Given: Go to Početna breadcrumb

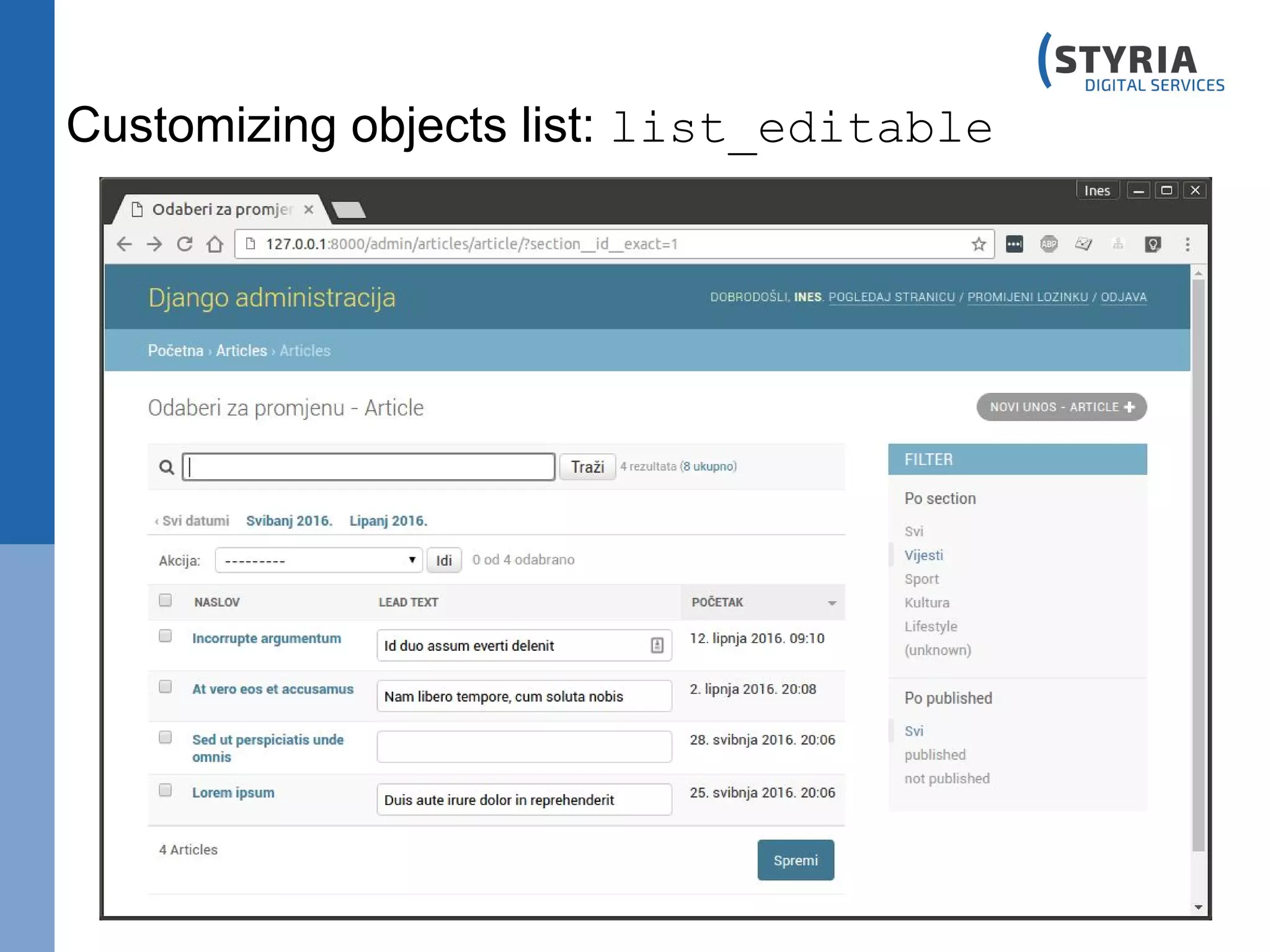Looking at the screenshot, I should 175,351.
